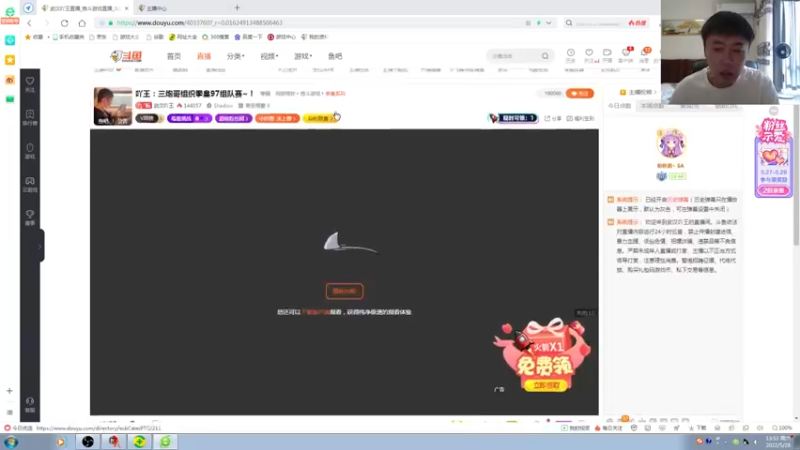The image size is (800, 450).
Task: Click the yellow star favorites icon in browser sidebar
Action: [10, 60]
